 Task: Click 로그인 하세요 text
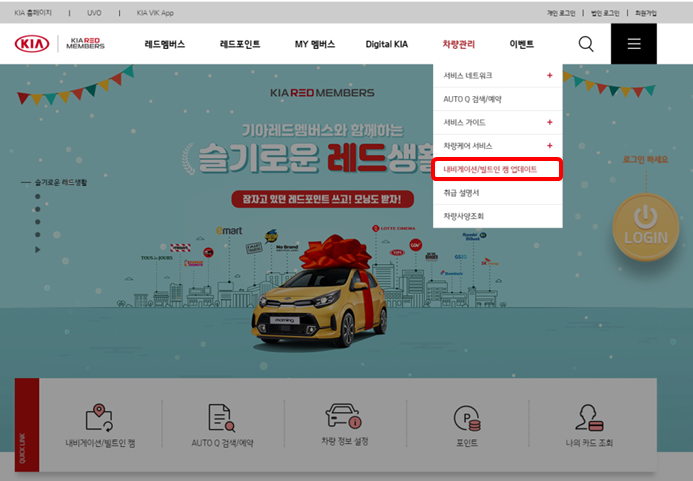tap(645, 160)
